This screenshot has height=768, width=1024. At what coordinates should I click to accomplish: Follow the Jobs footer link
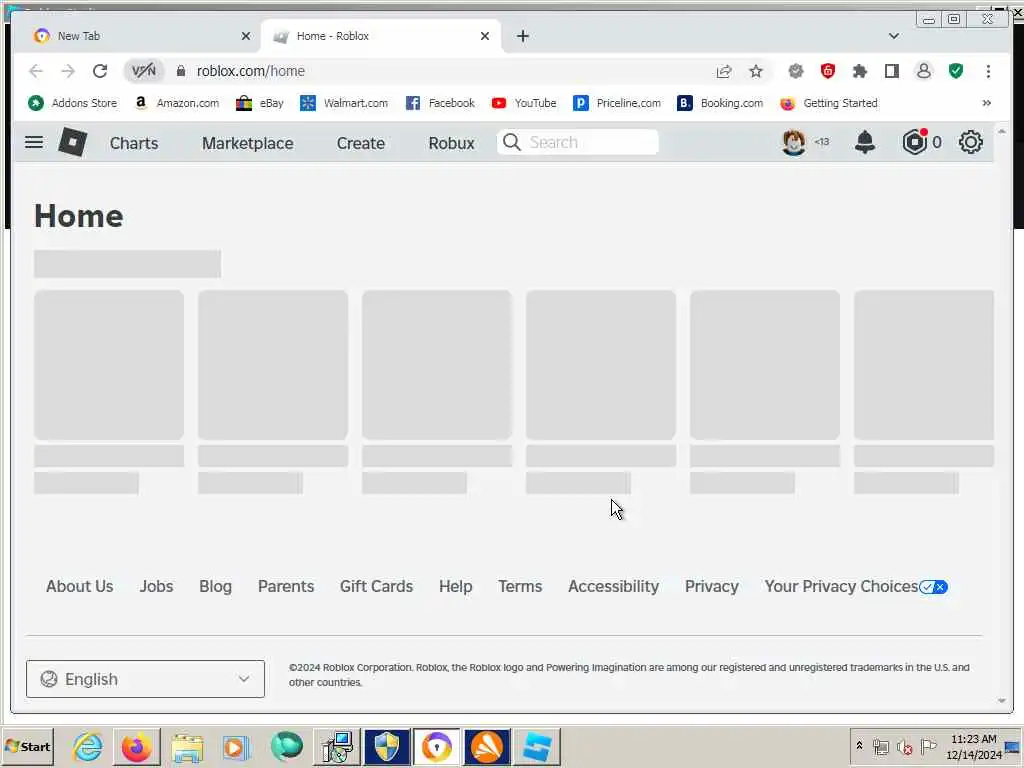tap(156, 586)
